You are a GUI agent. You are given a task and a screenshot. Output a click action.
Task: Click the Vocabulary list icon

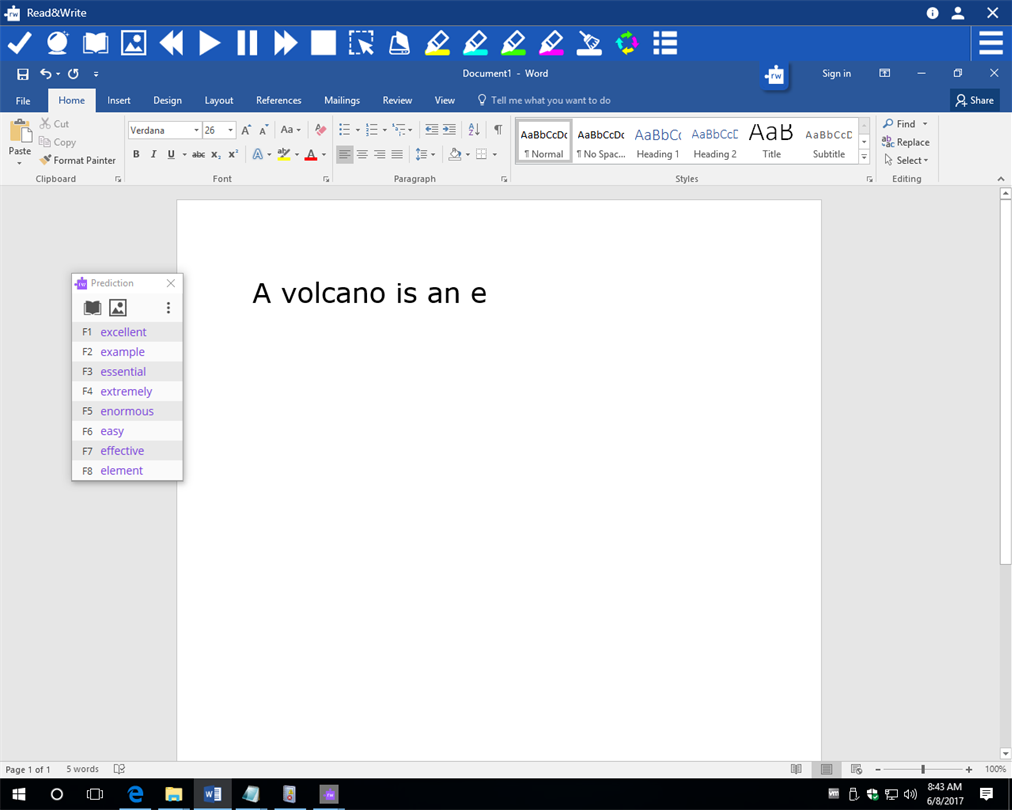pos(665,43)
